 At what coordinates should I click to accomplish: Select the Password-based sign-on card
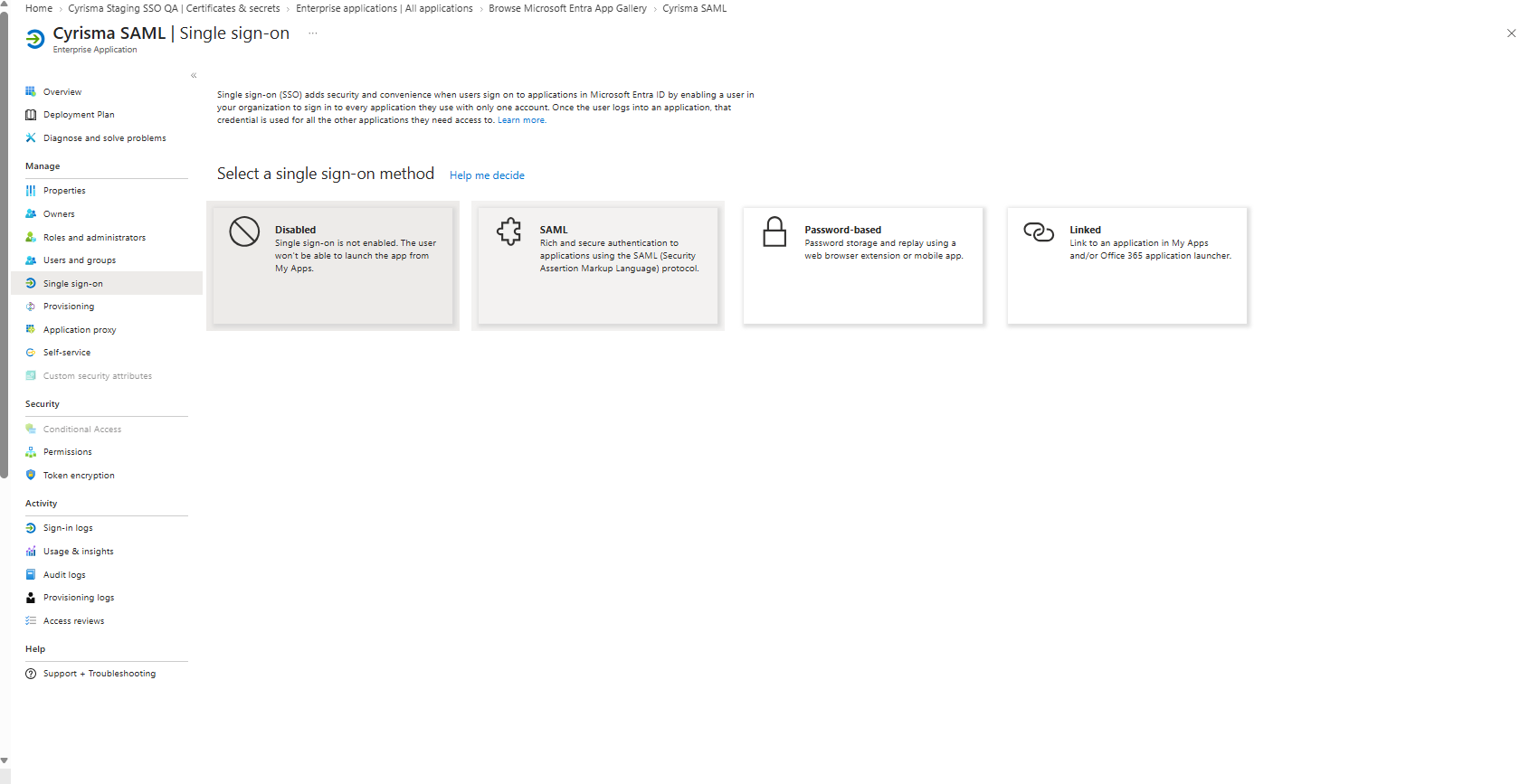tap(863, 266)
